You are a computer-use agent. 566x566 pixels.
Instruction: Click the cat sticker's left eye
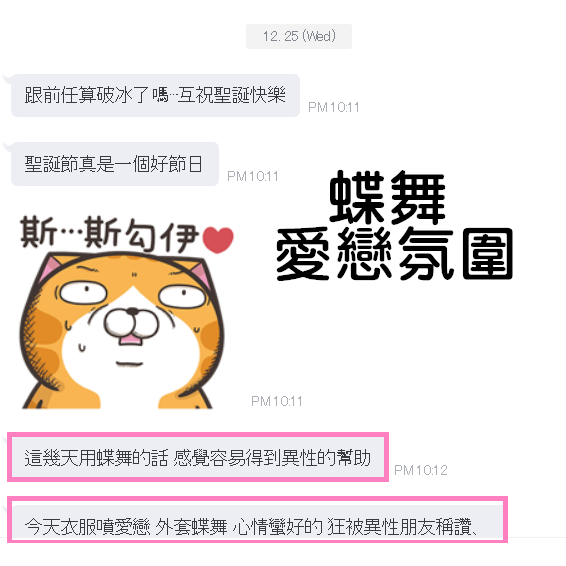pos(83,292)
